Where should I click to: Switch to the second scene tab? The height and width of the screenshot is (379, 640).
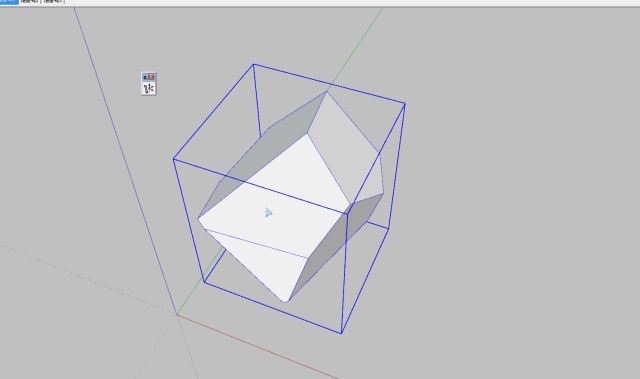[x=30, y=2]
